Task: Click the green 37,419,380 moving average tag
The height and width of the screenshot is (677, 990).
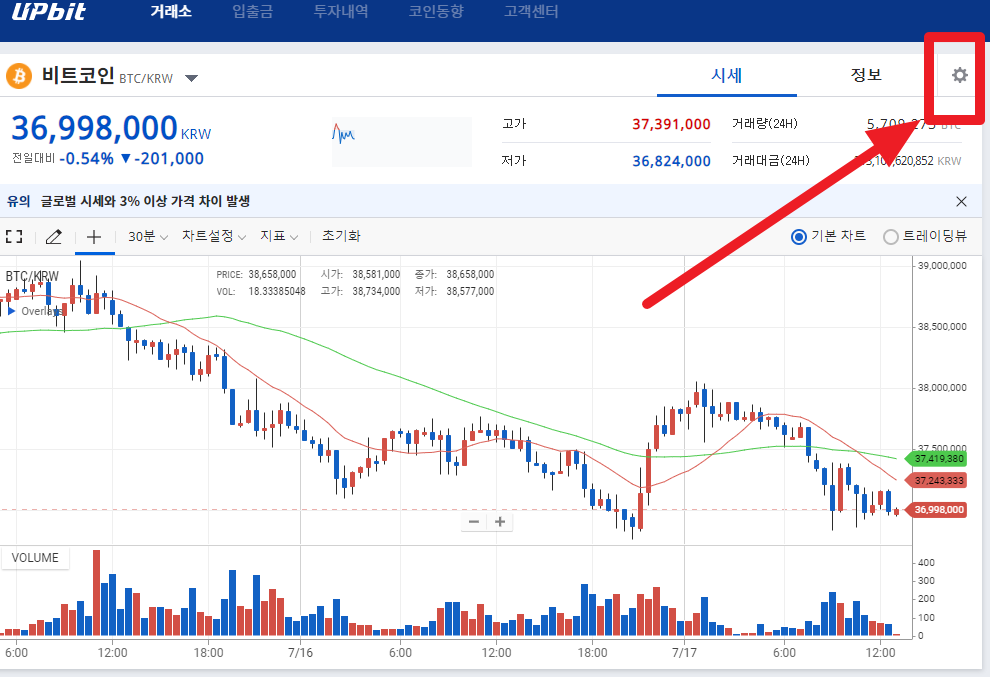Action: tap(938, 459)
